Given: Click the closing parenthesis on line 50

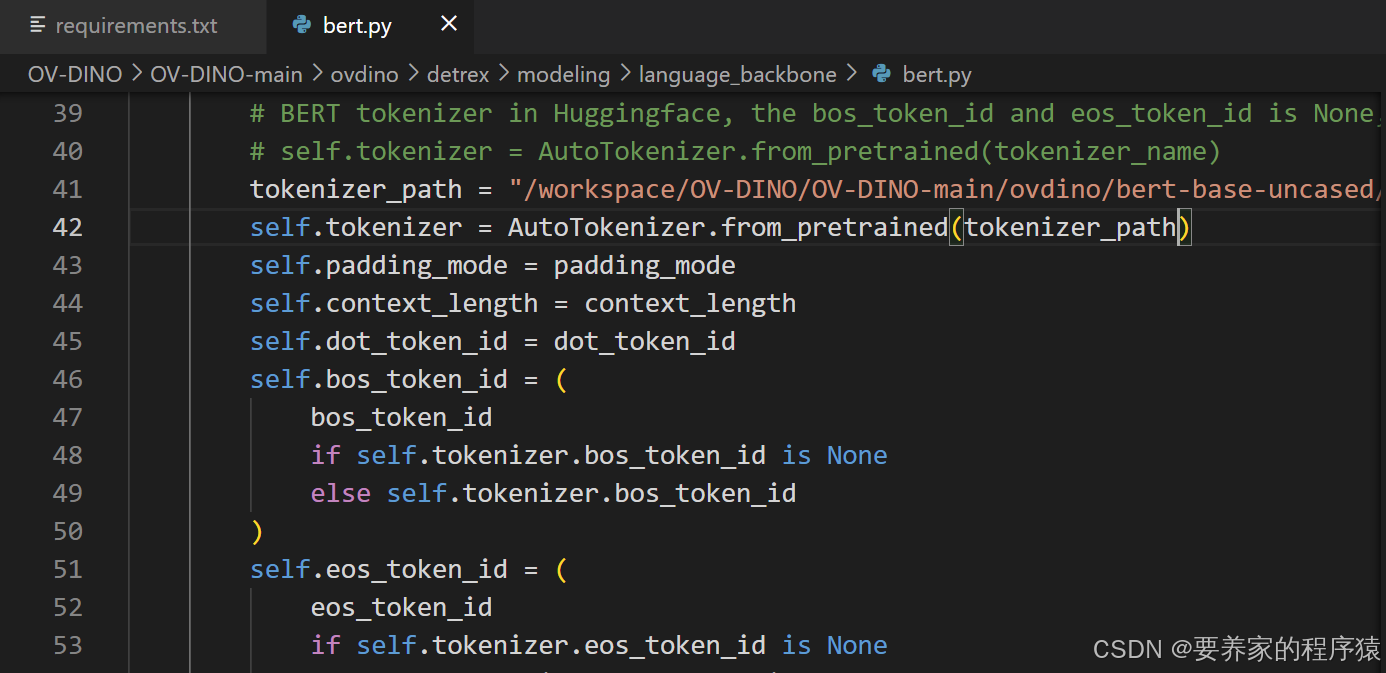Looking at the screenshot, I should point(257,532).
